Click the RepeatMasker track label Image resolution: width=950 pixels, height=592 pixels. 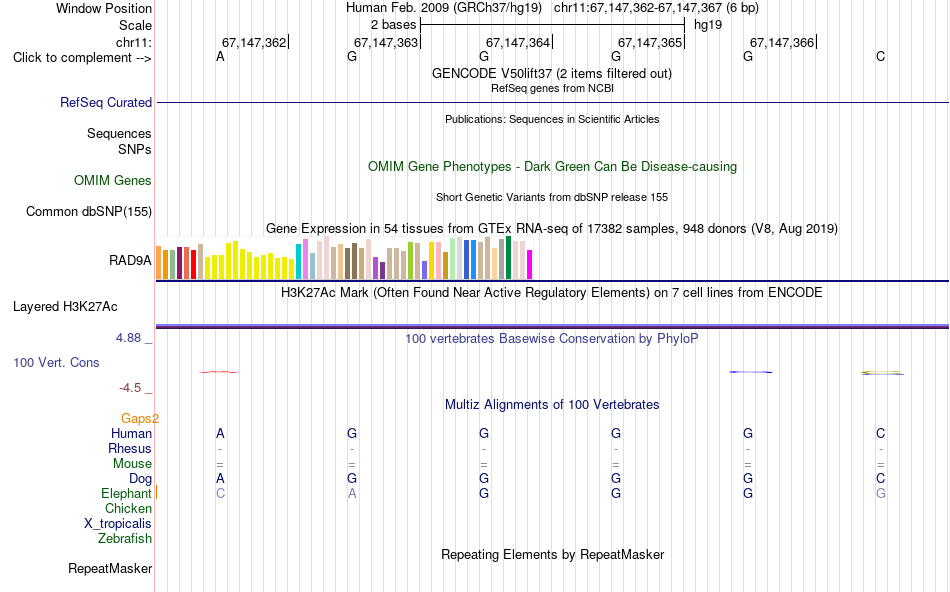coord(110,568)
